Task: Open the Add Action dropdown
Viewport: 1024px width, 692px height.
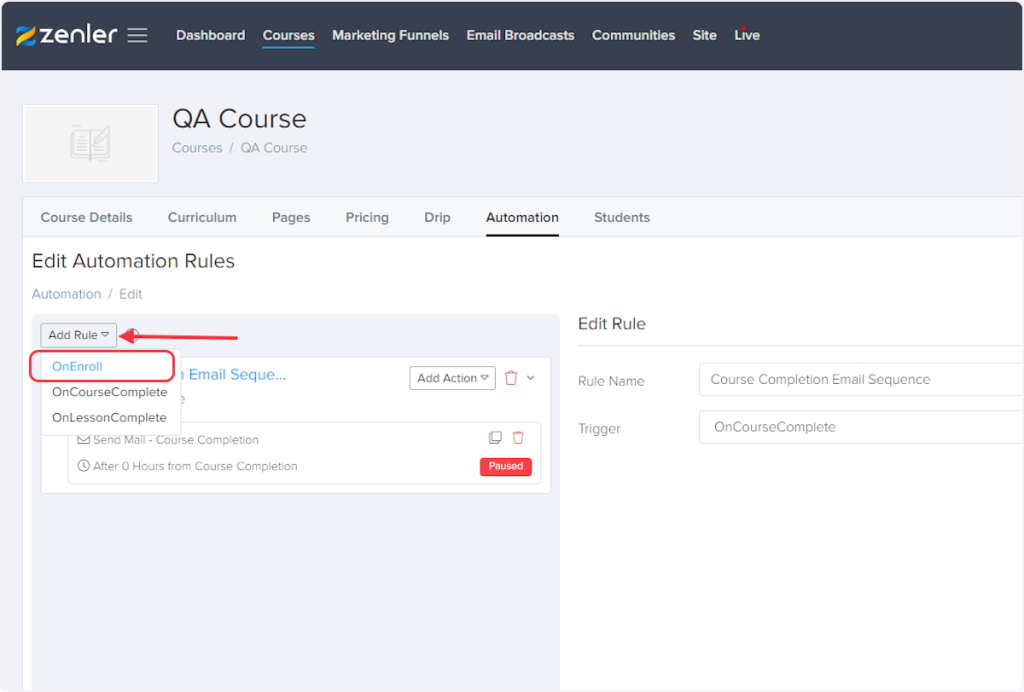Action: pyautogui.click(x=452, y=378)
